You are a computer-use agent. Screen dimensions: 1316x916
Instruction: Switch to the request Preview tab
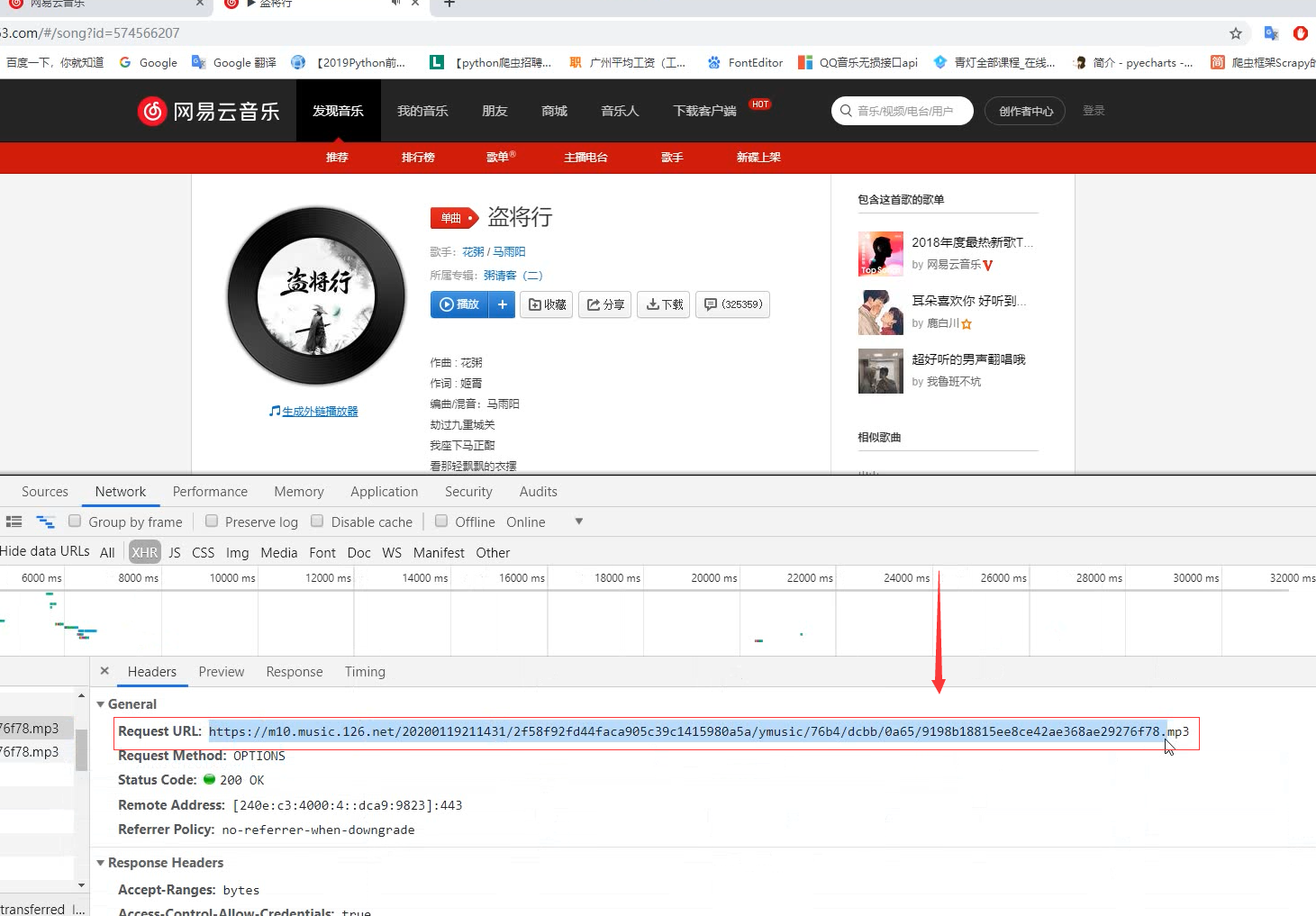pos(222,672)
